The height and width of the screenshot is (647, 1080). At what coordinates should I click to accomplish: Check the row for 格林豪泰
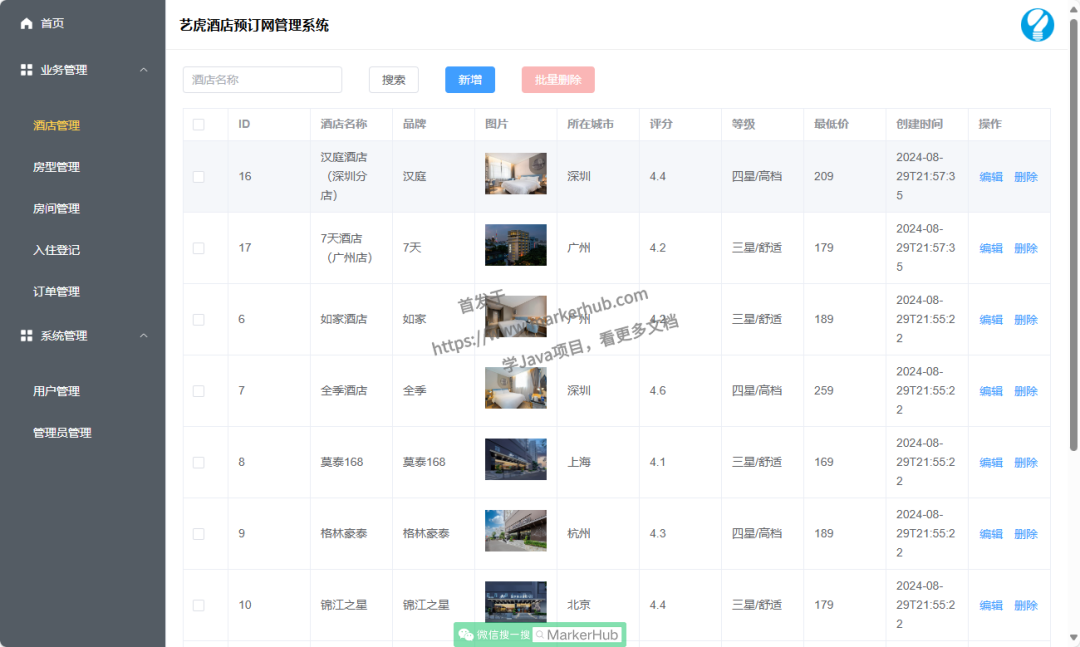(198, 534)
